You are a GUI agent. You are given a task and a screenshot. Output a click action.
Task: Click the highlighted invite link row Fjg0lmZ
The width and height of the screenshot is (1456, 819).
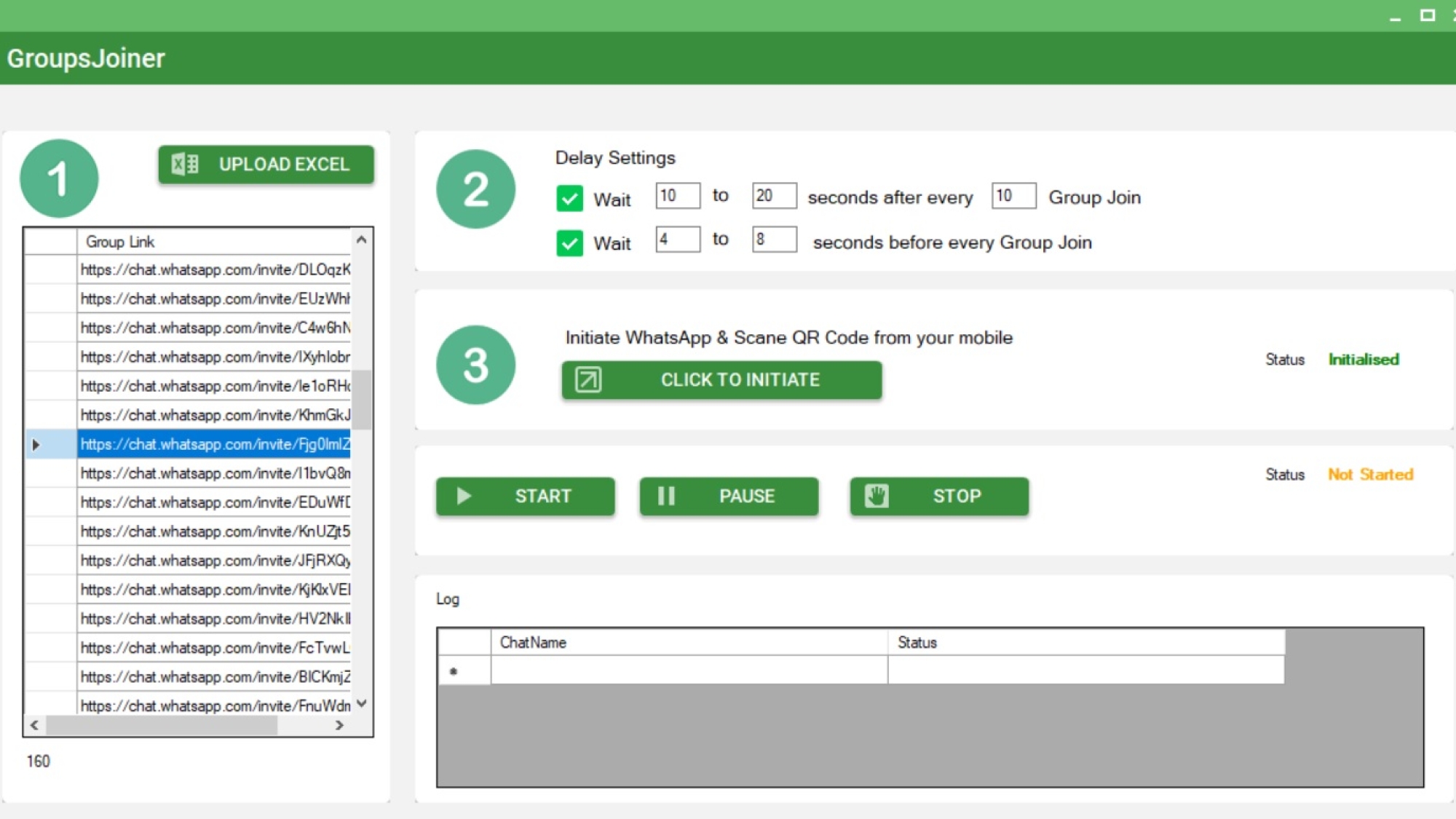tap(214, 445)
